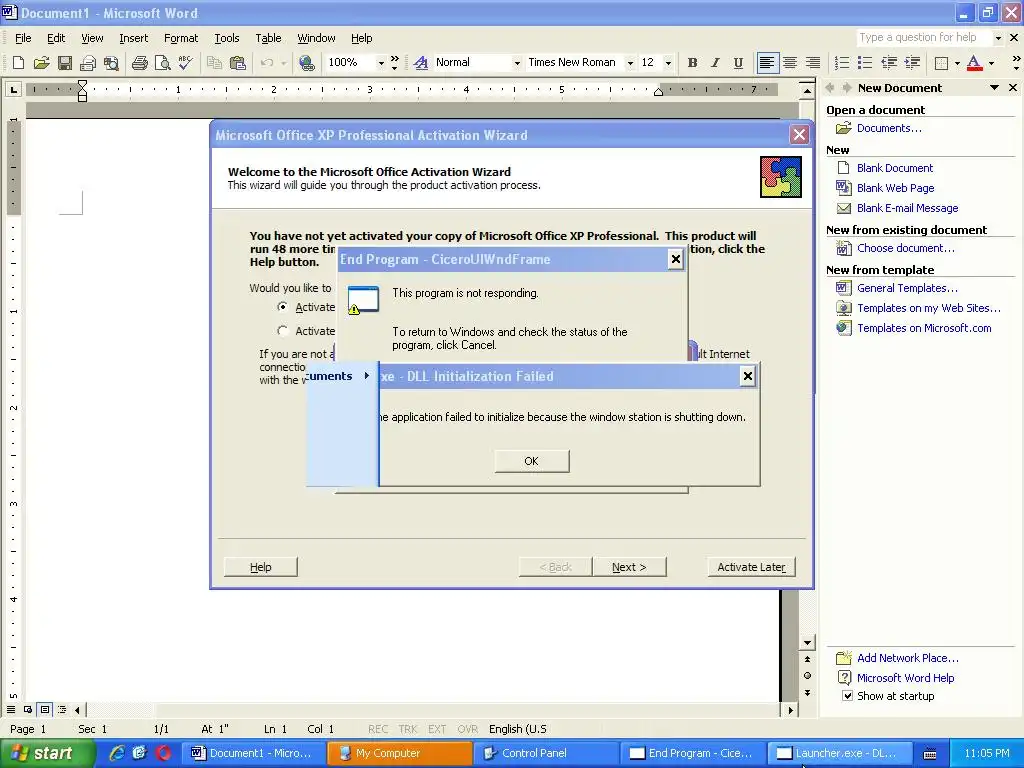Click the vertical scrollbar down arrow
This screenshot has width=1024, height=768.
[x=807, y=643]
